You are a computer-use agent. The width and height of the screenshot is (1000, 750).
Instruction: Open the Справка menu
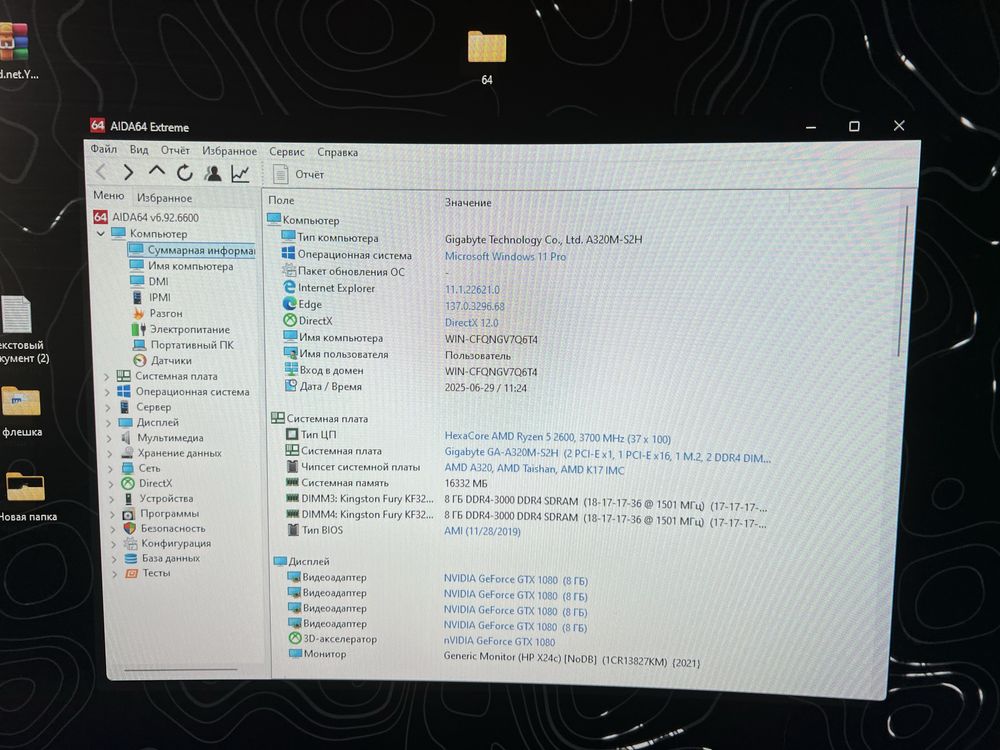337,152
